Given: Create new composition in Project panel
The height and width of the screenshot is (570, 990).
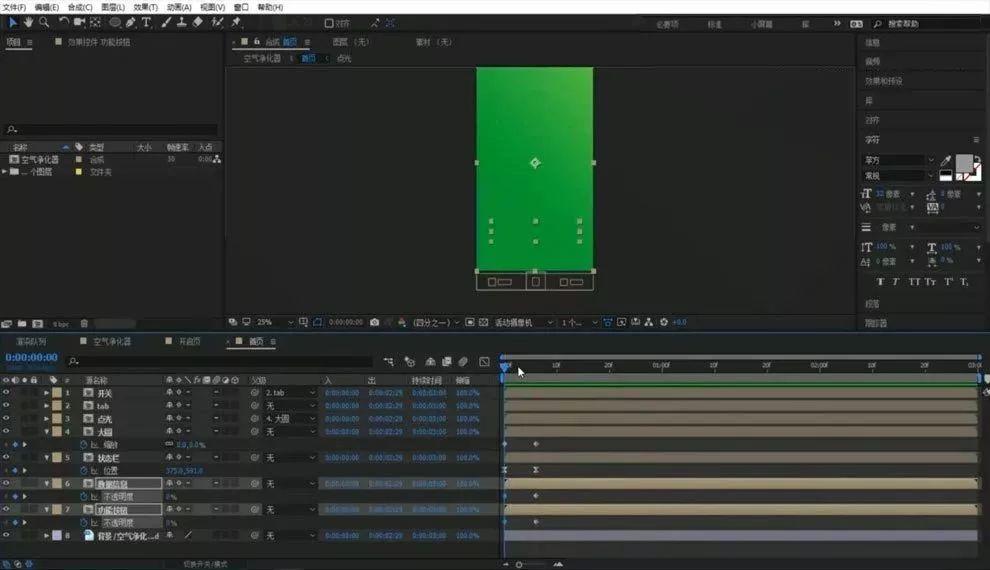Looking at the screenshot, I should click(38, 324).
